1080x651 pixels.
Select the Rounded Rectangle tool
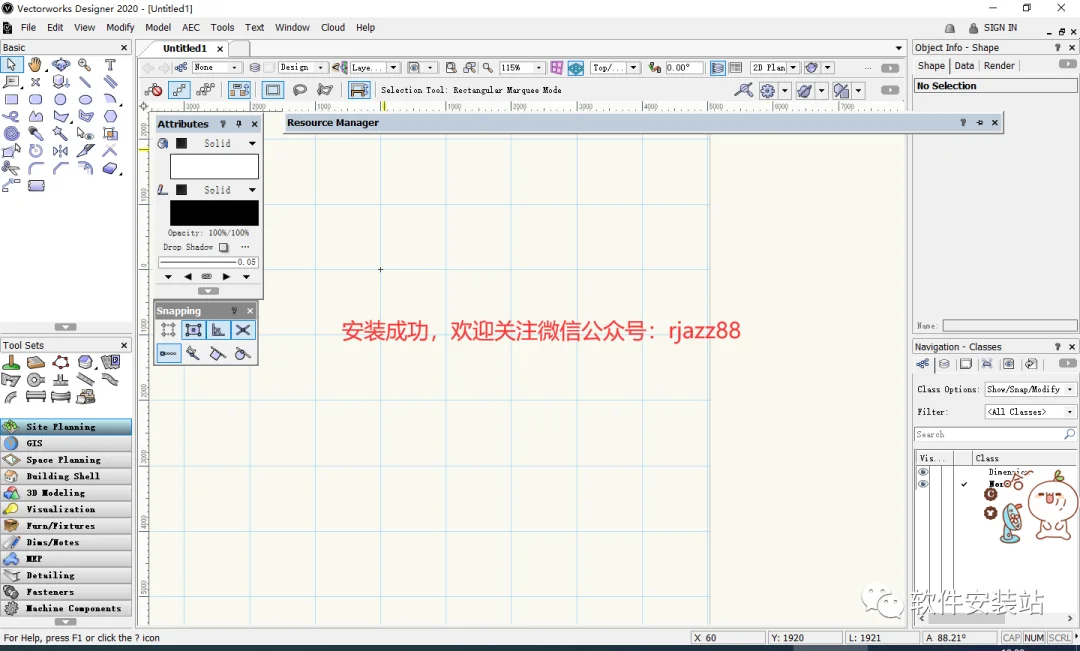pos(36,99)
